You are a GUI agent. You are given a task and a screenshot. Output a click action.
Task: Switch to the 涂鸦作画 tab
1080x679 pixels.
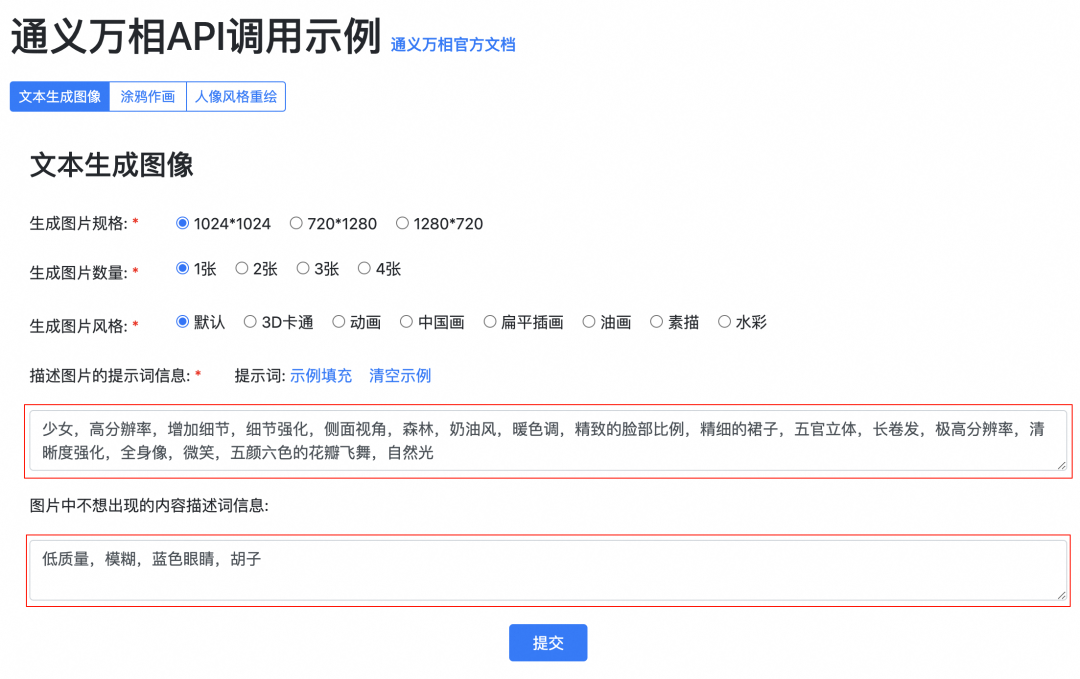click(x=147, y=96)
